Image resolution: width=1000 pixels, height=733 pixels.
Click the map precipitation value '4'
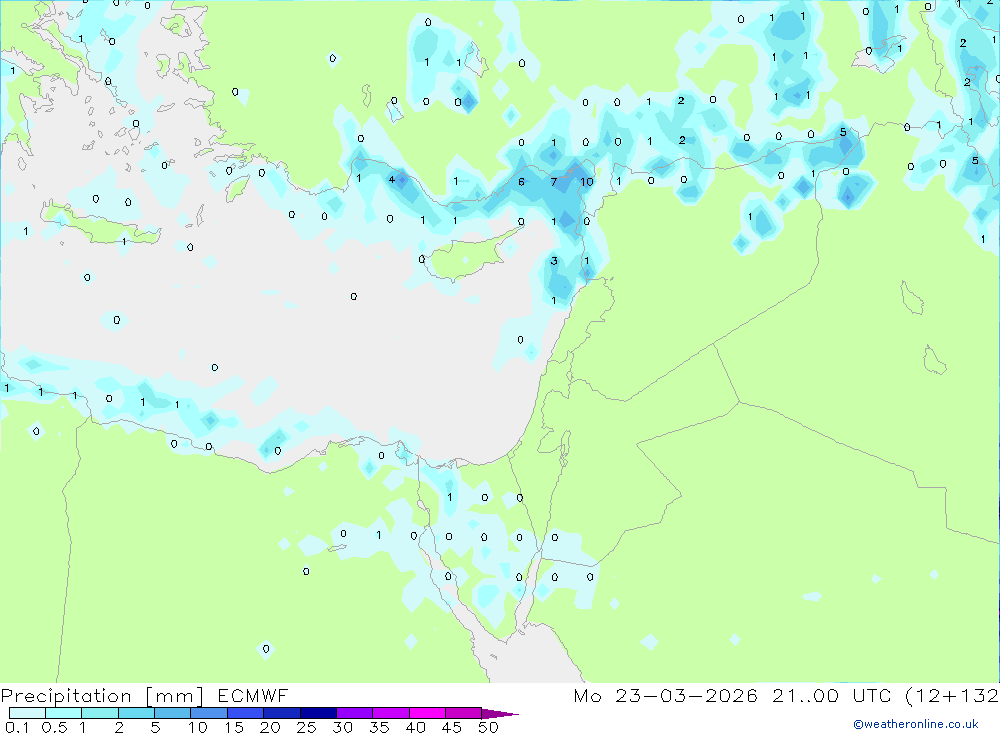392,180
